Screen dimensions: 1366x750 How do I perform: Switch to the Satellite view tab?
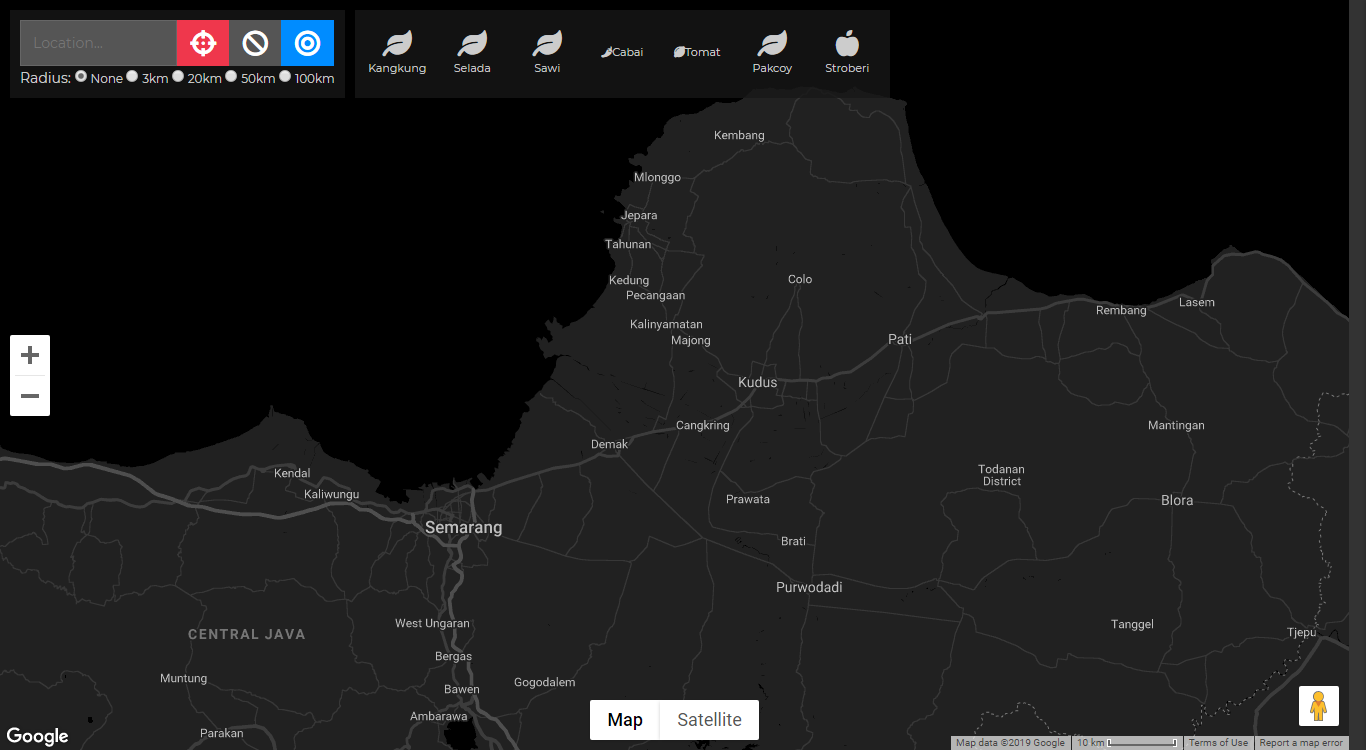pos(710,720)
